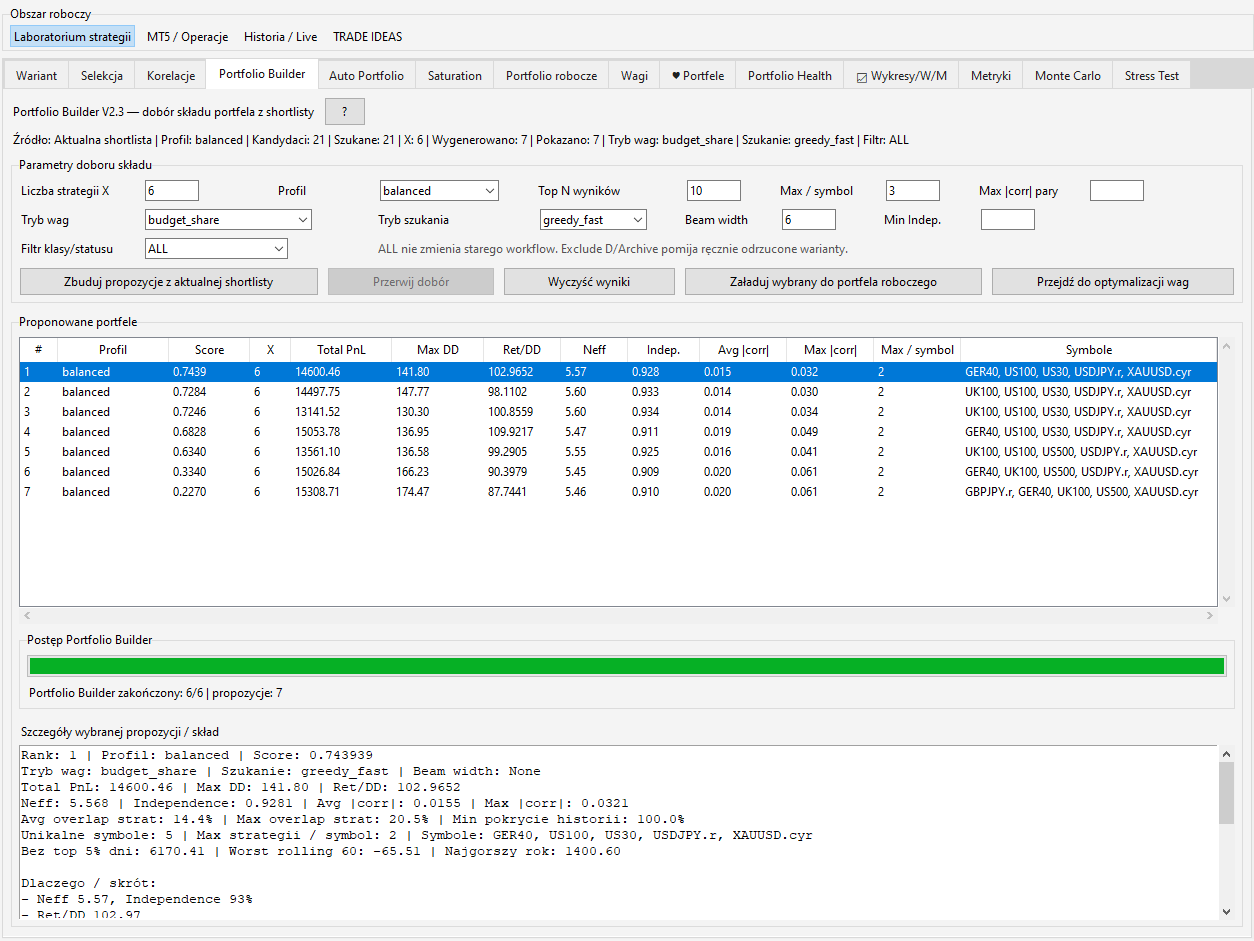This screenshot has width=1254, height=941.
Task: Click the green Portfolio Builder progress bar
Action: (627, 666)
